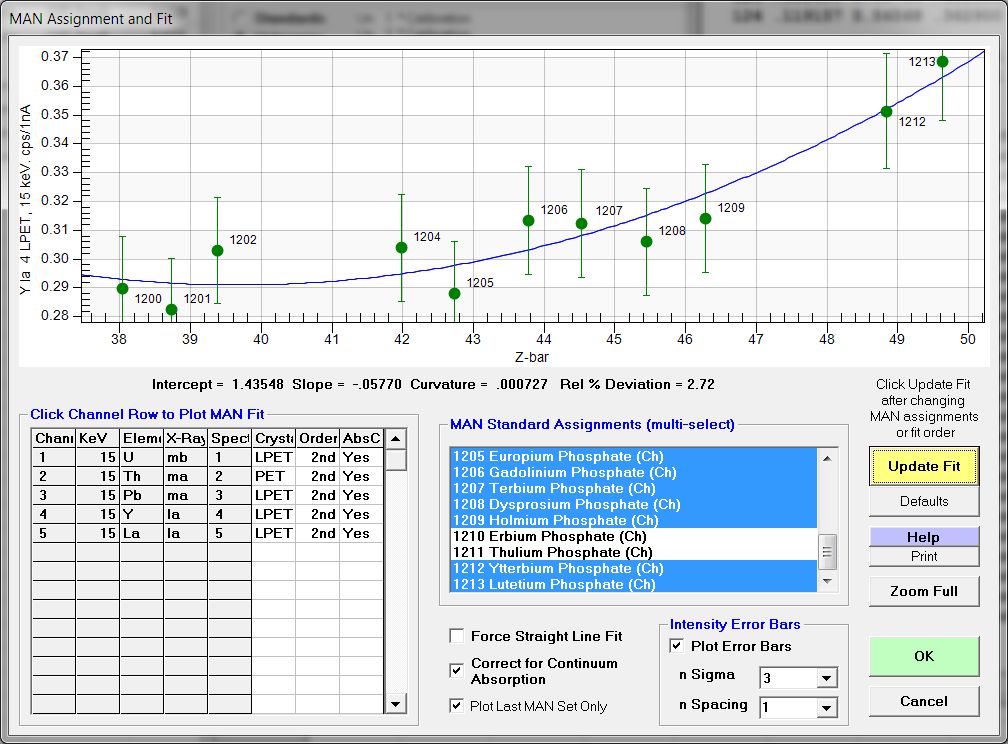Click data point 1213 on plot

tap(942, 61)
